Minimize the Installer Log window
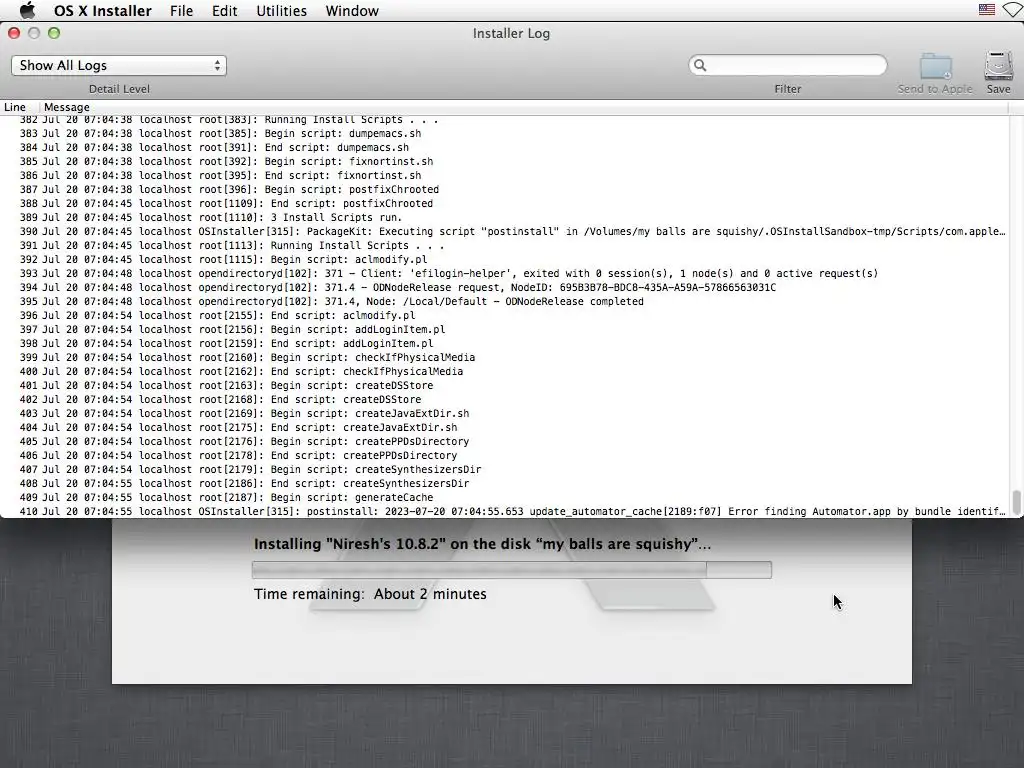This screenshot has height=768, width=1024. (34, 33)
